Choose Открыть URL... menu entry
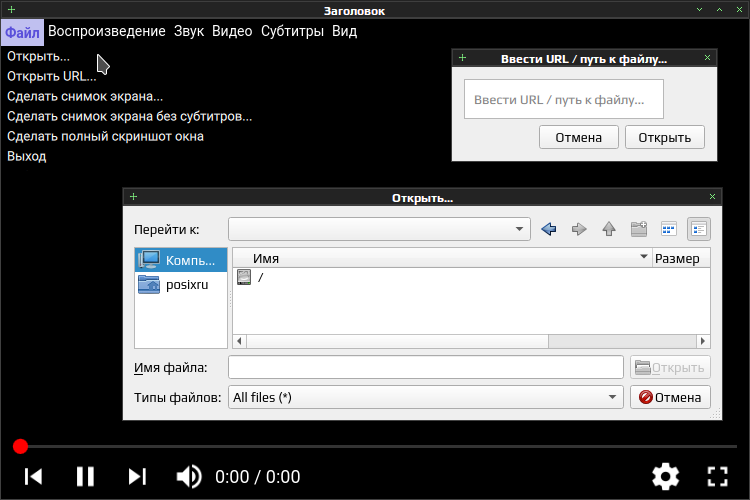The height and width of the screenshot is (500, 750). coord(52,77)
